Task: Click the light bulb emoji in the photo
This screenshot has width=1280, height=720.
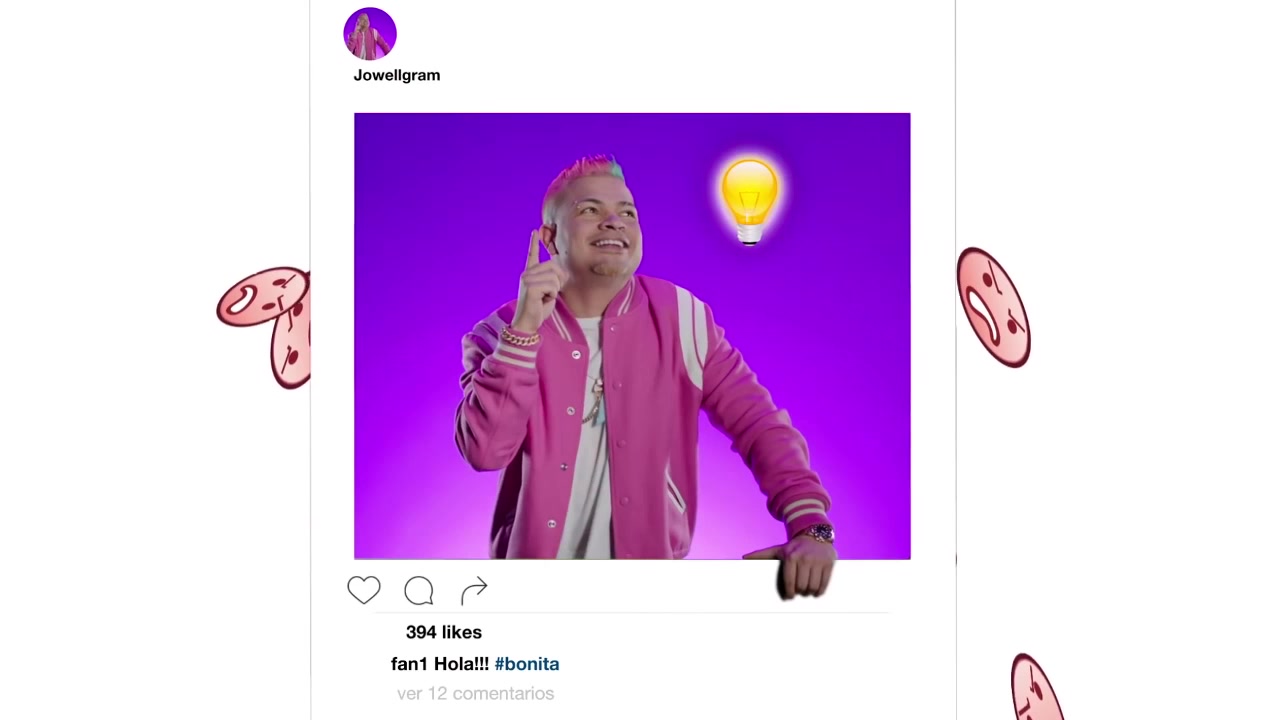Action: point(750,200)
